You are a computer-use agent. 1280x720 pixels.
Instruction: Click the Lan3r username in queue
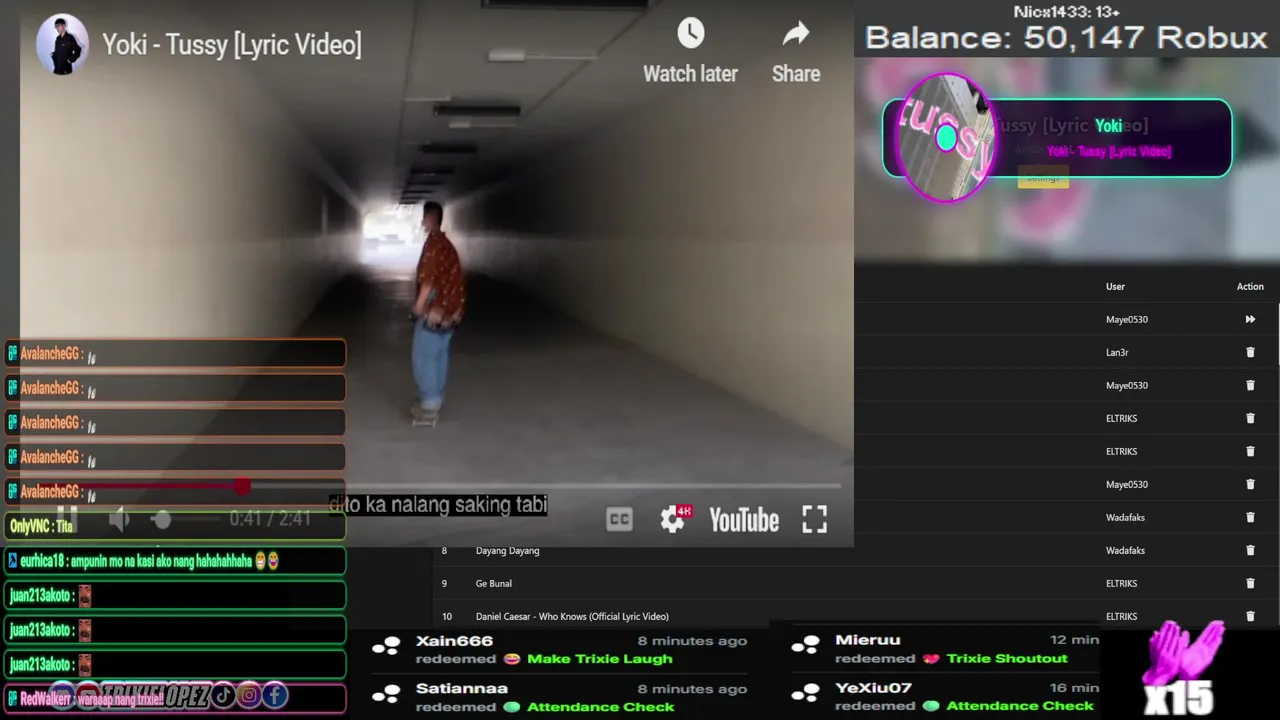tap(1117, 352)
